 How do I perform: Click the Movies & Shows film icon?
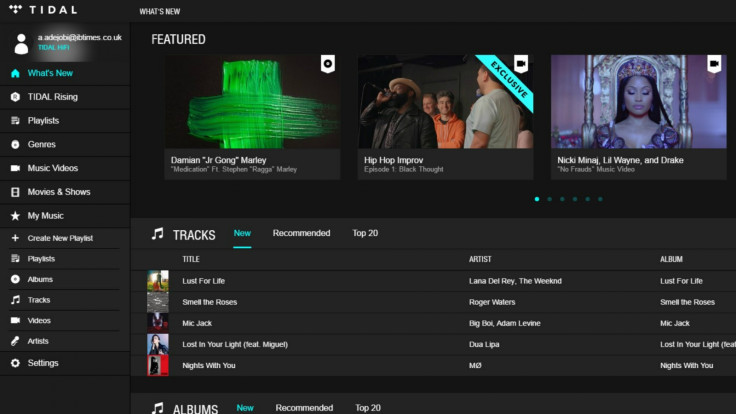(x=15, y=192)
